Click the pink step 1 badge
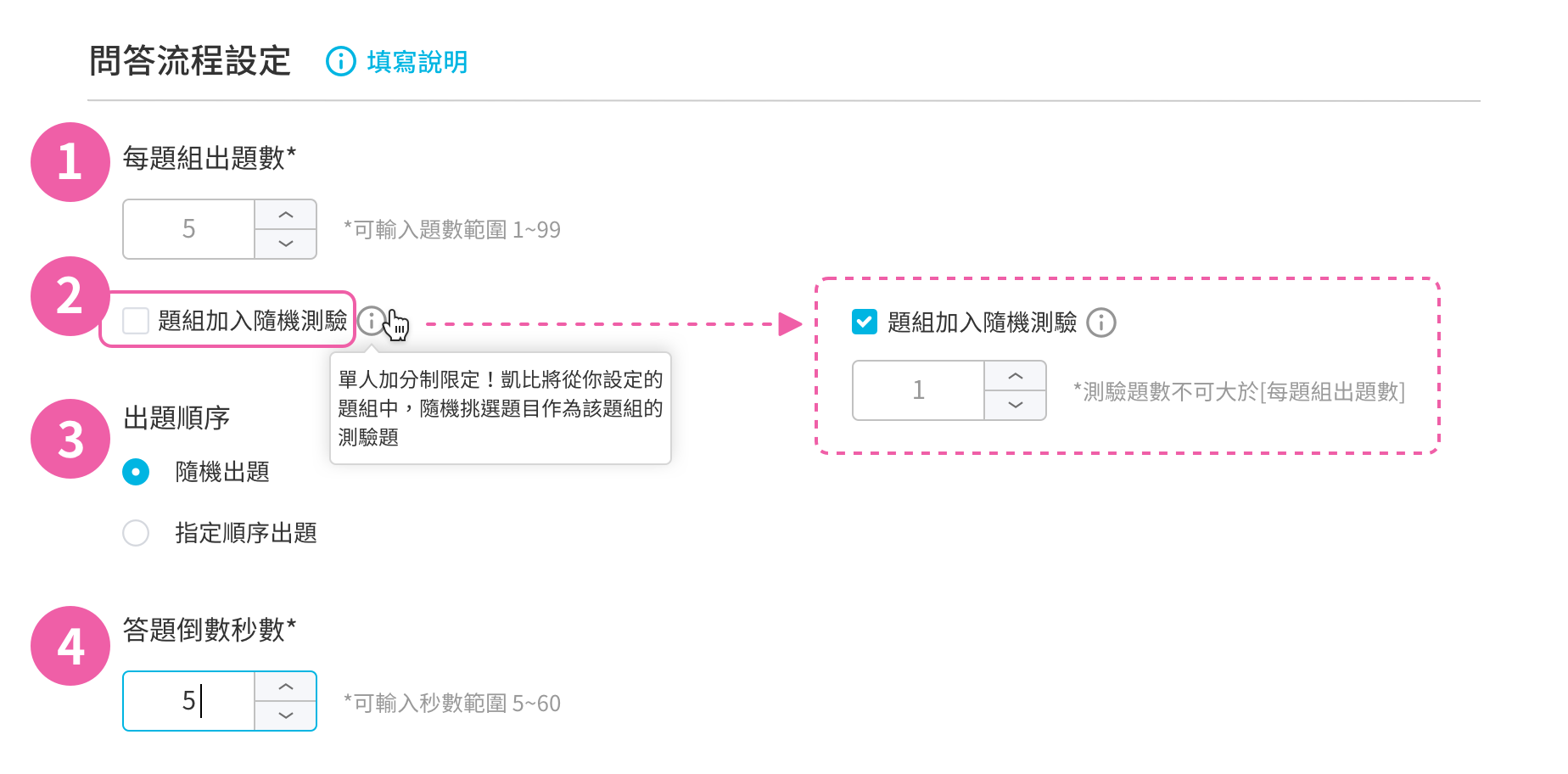1568x774 pixels. 70,162
